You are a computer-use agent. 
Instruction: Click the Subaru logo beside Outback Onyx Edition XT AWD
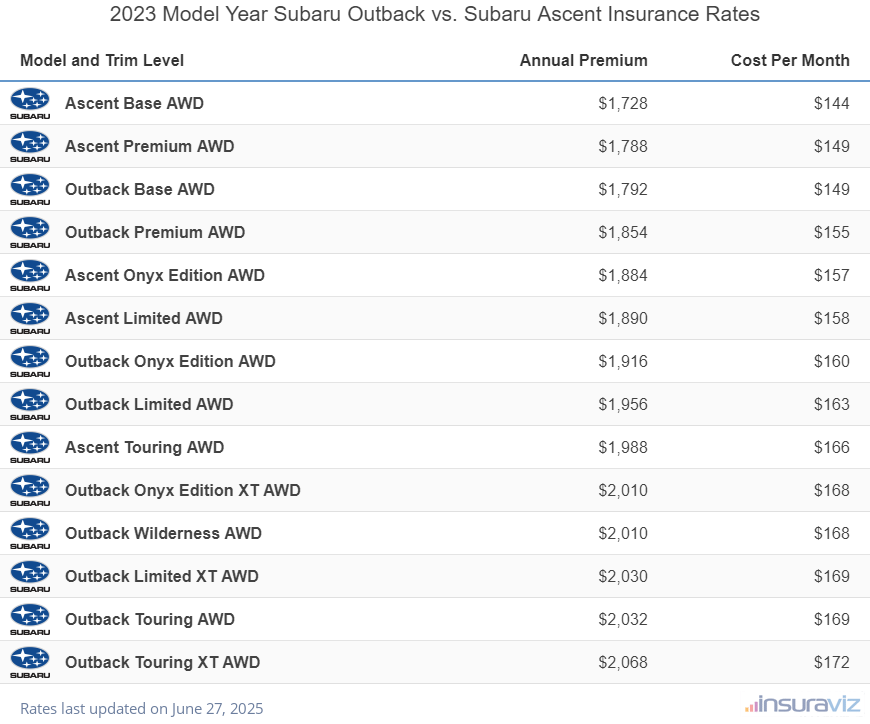(x=30, y=490)
